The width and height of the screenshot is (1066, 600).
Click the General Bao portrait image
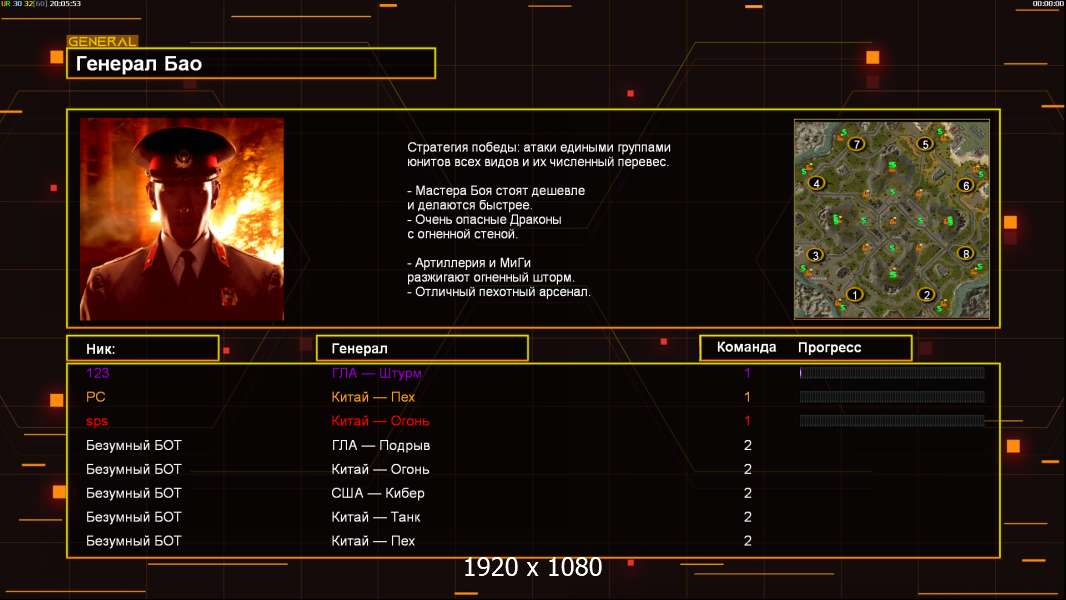(182, 219)
